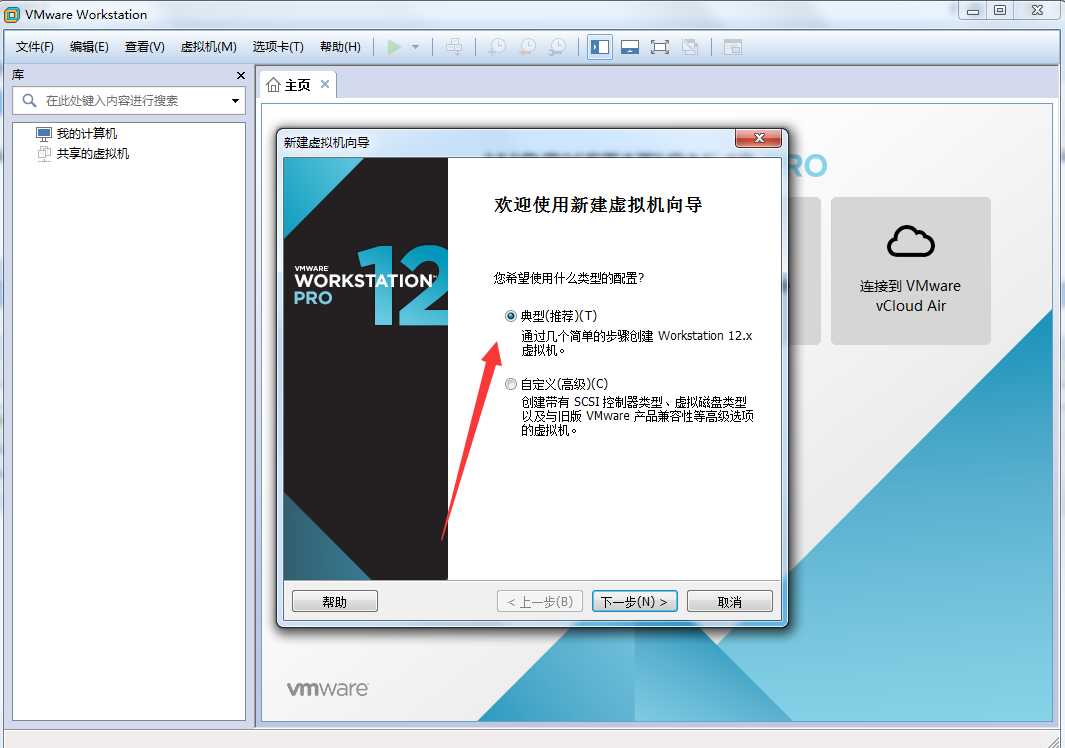Click the full screen mode icon

point(660,47)
